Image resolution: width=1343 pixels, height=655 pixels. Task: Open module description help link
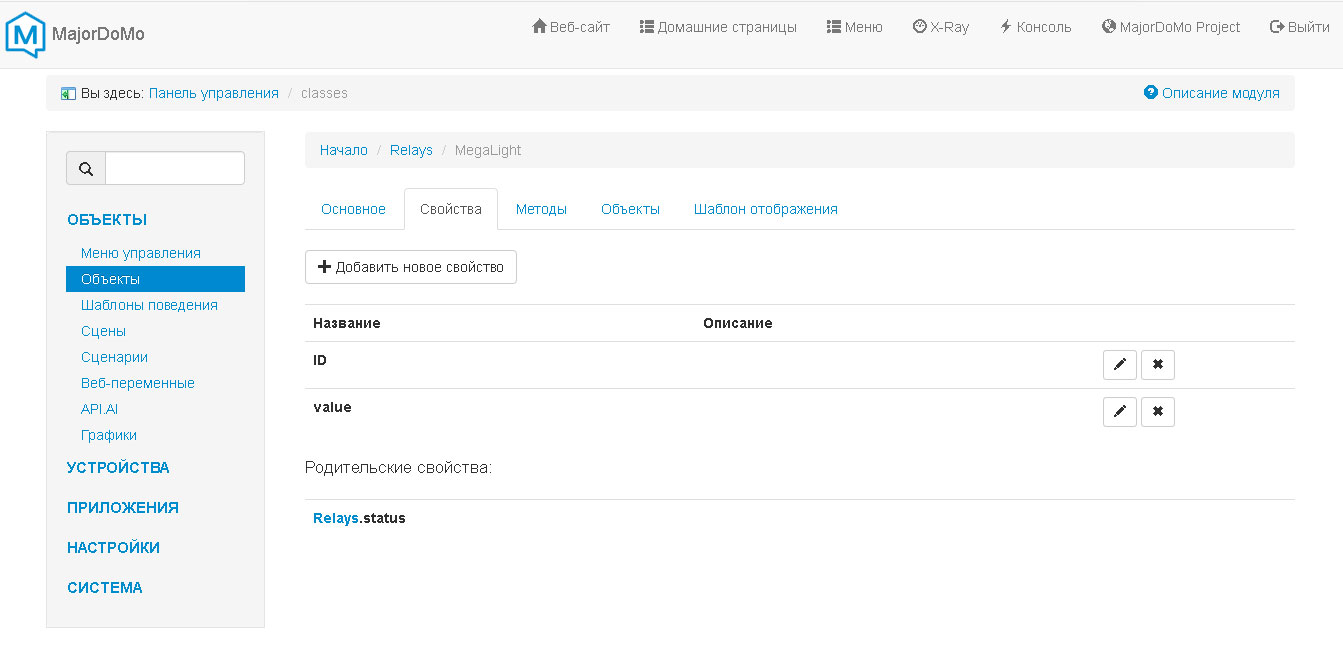point(1211,93)
